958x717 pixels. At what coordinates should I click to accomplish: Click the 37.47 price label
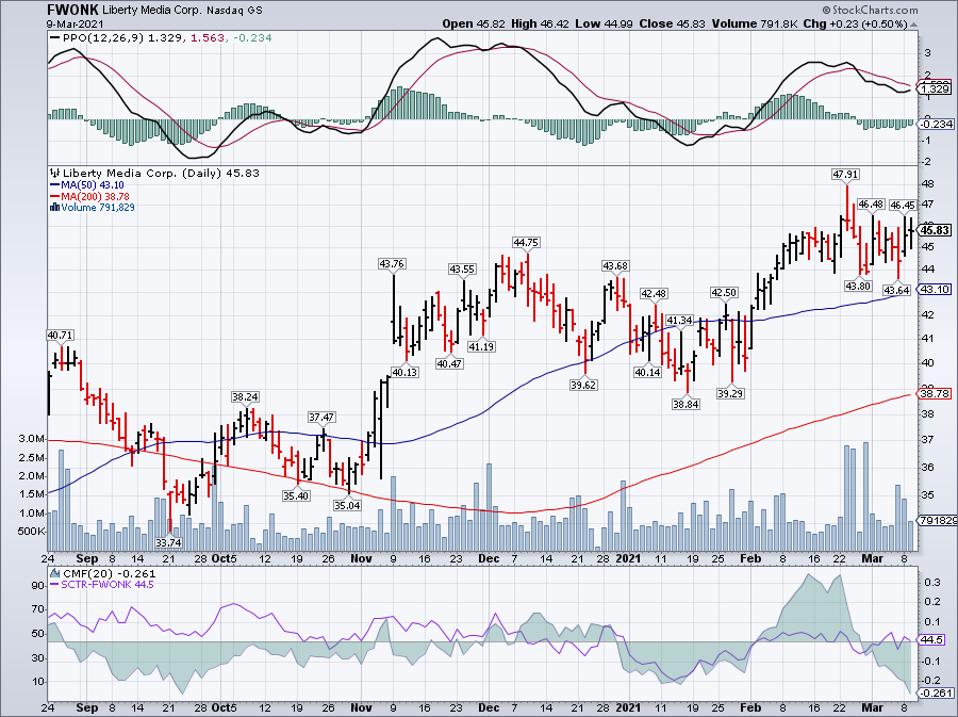click(321, 417)
